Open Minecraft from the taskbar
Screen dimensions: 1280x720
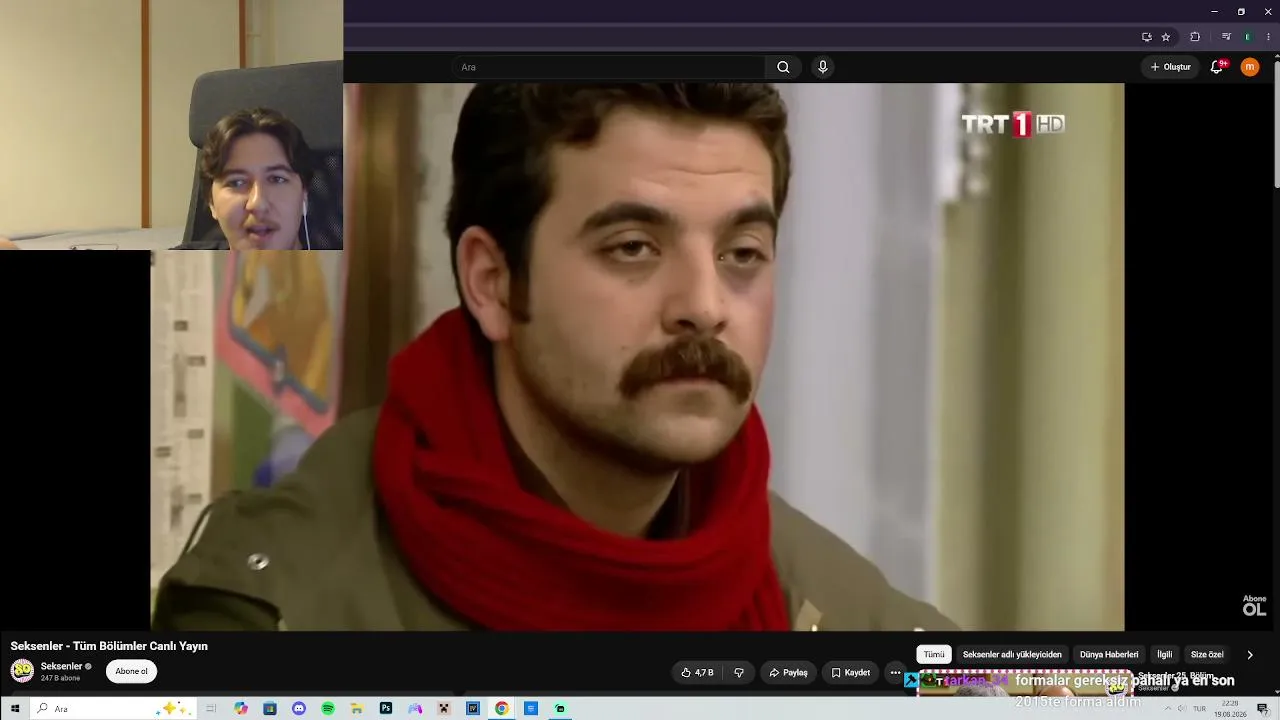(x=444, y=709)
